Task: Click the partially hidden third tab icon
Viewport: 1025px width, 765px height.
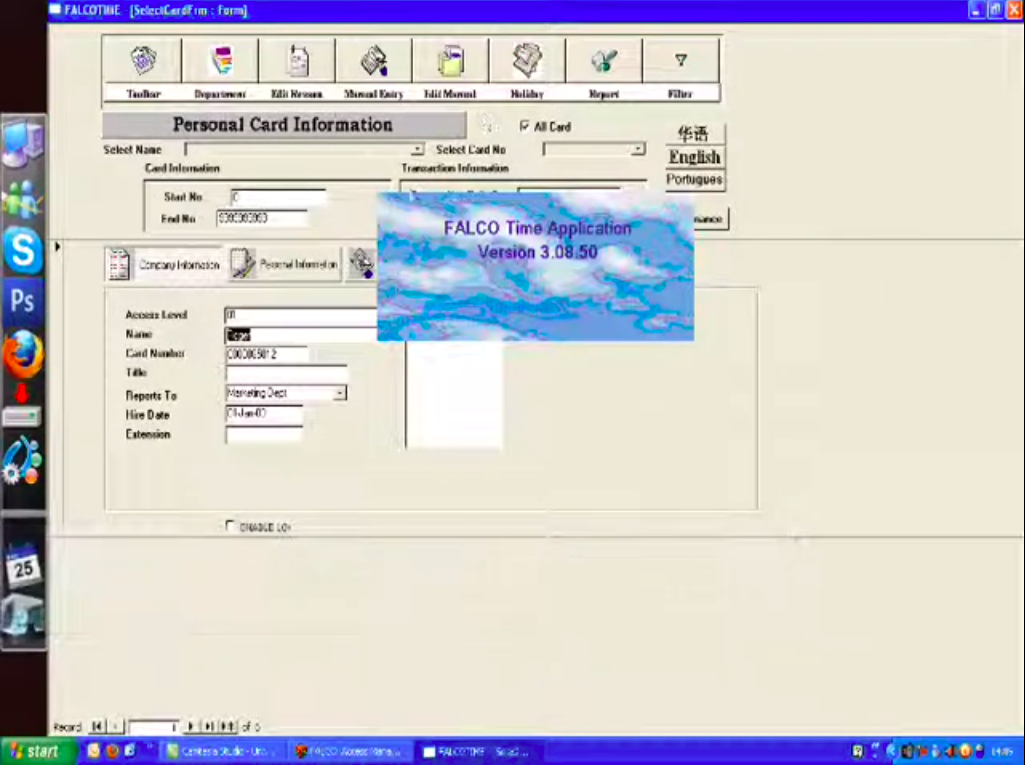Action: tap(361, 264)
